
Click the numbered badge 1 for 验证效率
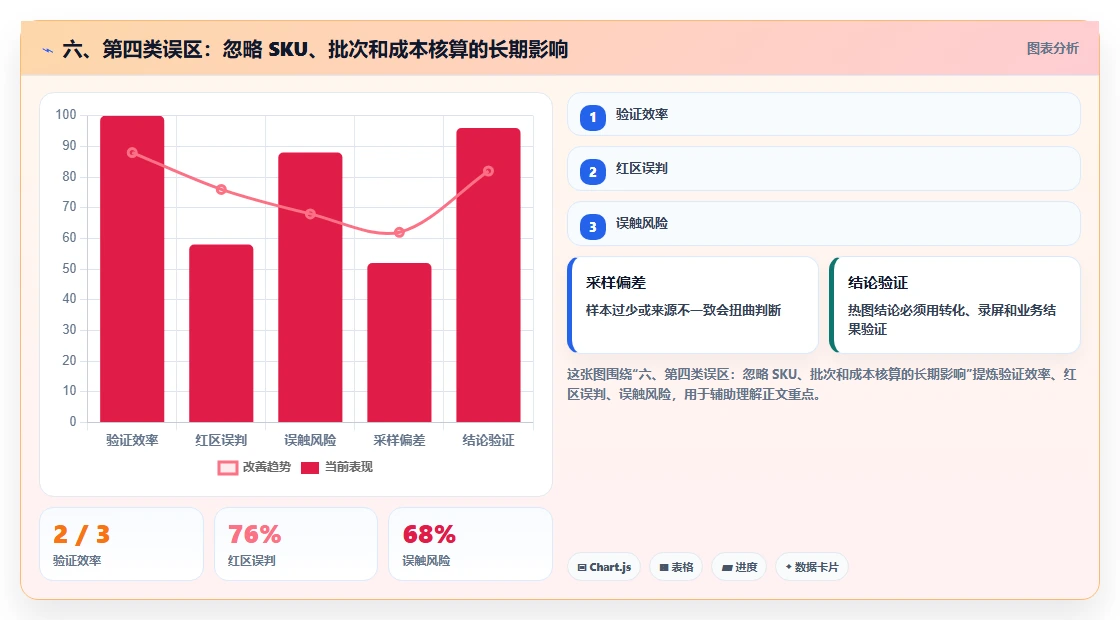pos(592,117)
